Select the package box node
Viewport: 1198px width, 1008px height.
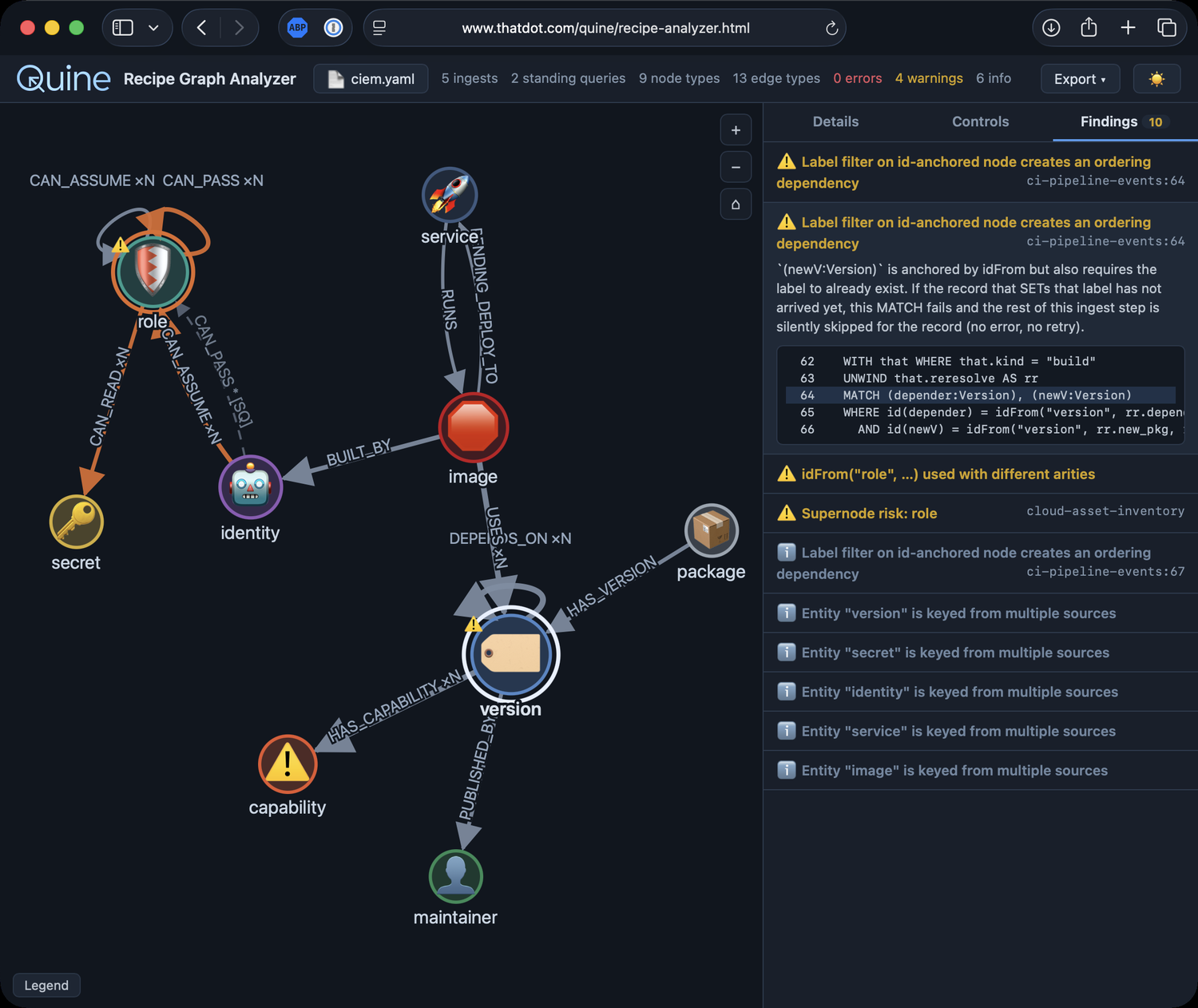pyautogui.click(x=712, y=530)
